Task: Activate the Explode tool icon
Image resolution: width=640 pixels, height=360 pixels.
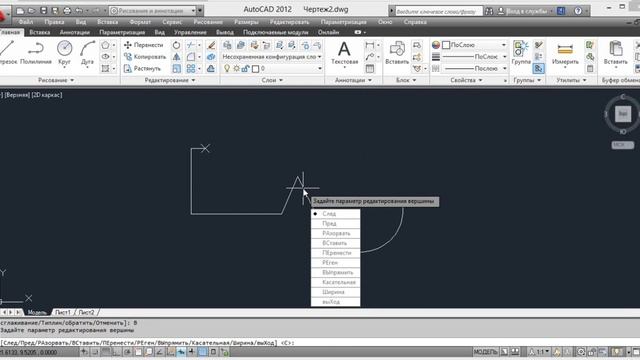Action: coord(211,57)
